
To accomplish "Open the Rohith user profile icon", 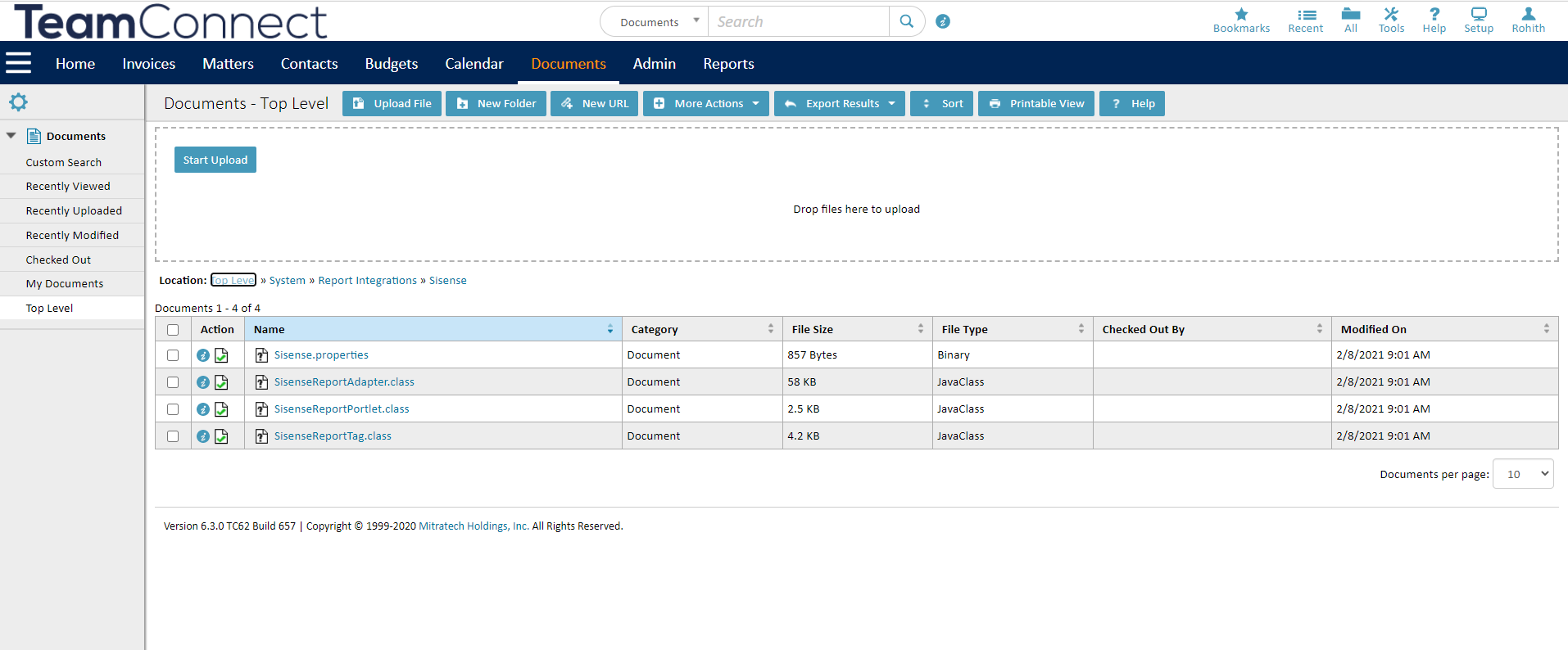I will [x=1529, y=14].
